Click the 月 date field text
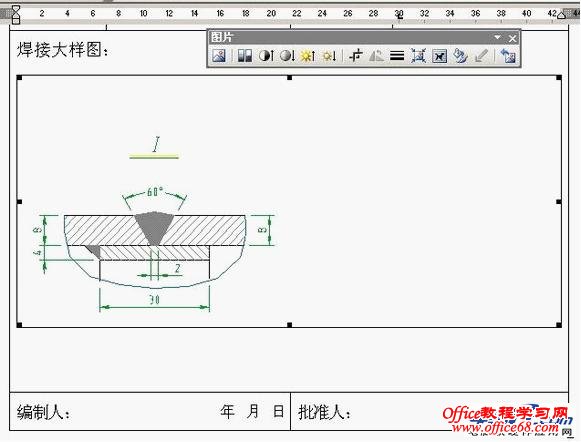 (x=253, y=411)
